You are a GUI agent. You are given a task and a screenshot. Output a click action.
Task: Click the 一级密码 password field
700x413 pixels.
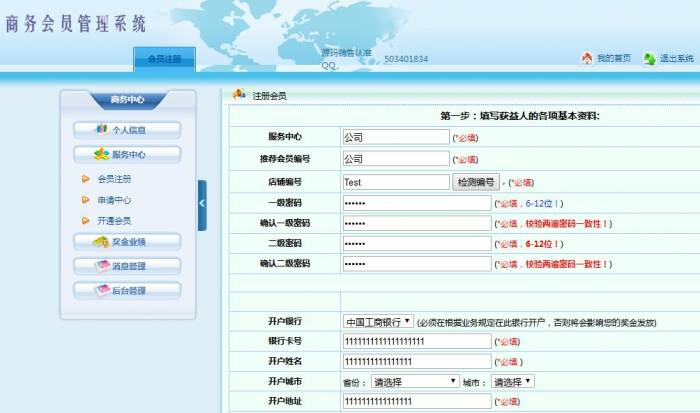416,203
